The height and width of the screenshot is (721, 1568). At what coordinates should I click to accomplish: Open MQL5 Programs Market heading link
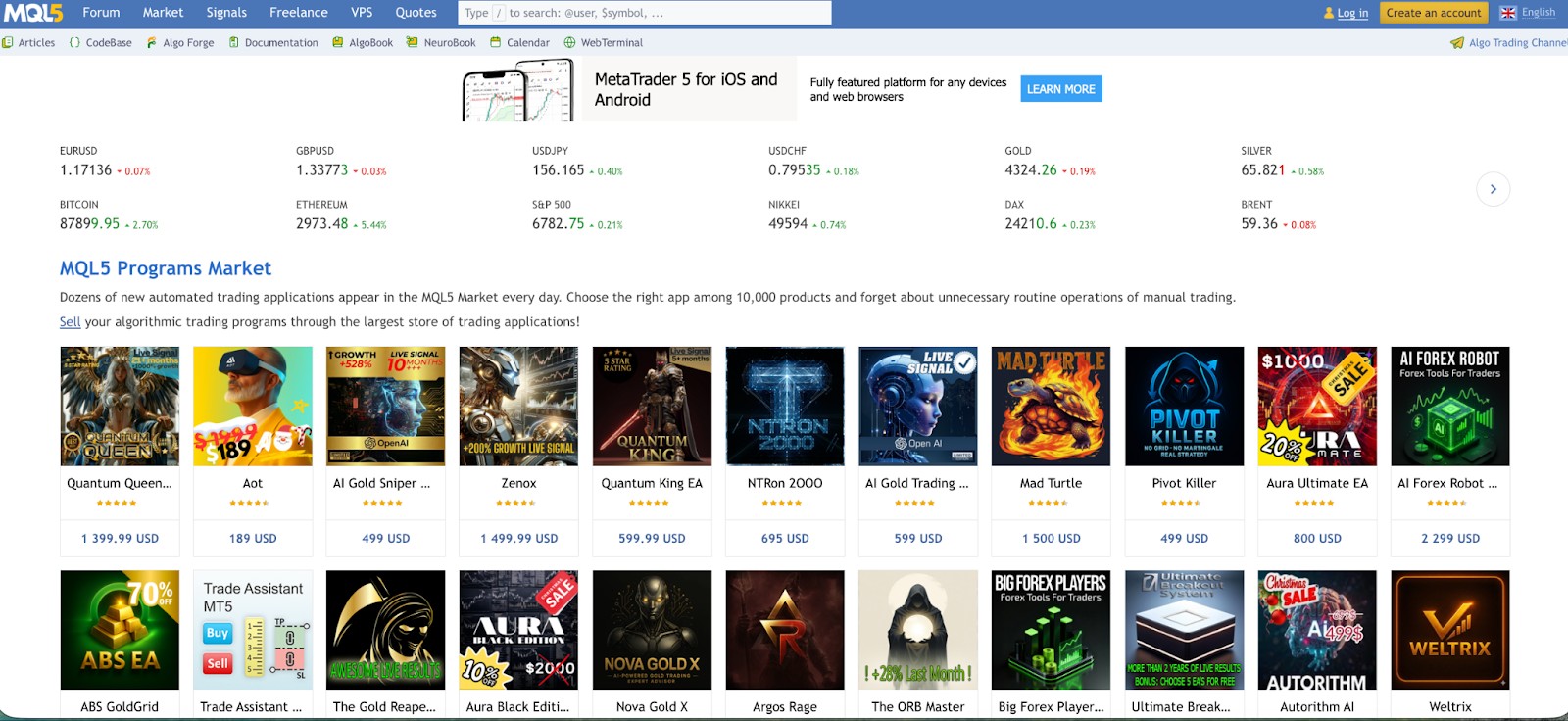(x=166, y=268)
